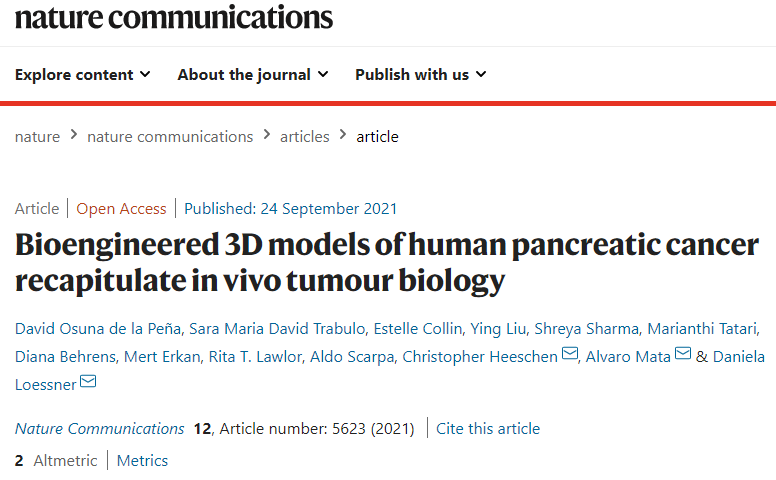This screenshot has height=480, width=776.
Task: Click the italic Nature Communications journal link
Action: click(99, 429)
